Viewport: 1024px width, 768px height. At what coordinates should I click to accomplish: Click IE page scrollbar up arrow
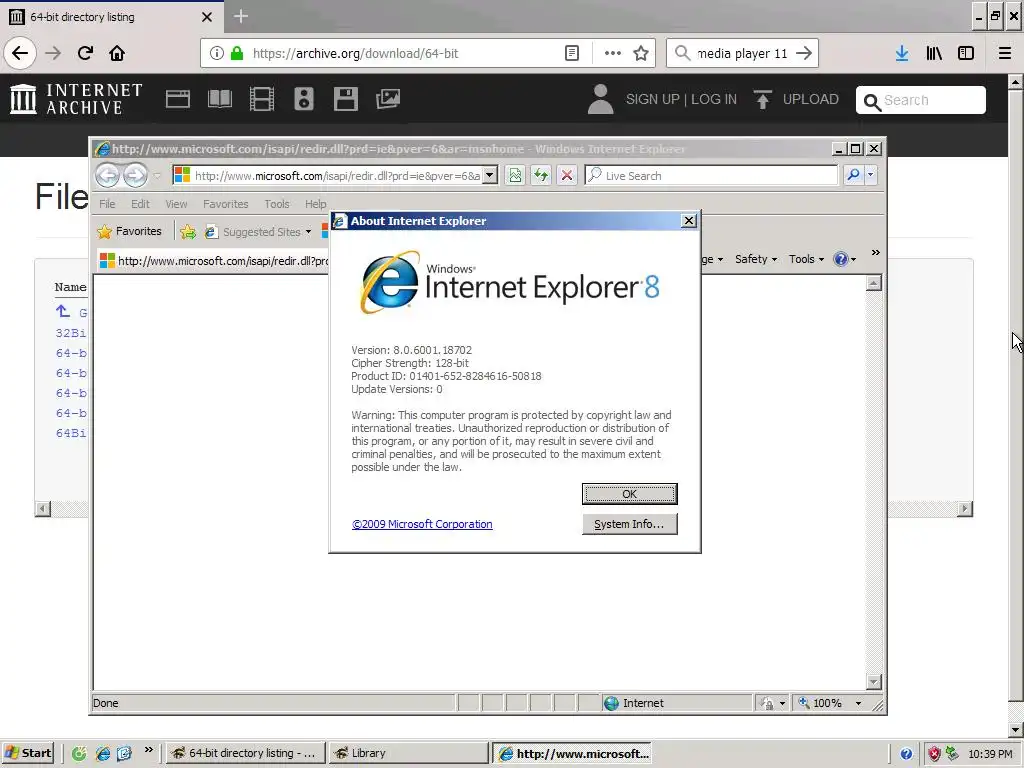click(x=873, y=283)
